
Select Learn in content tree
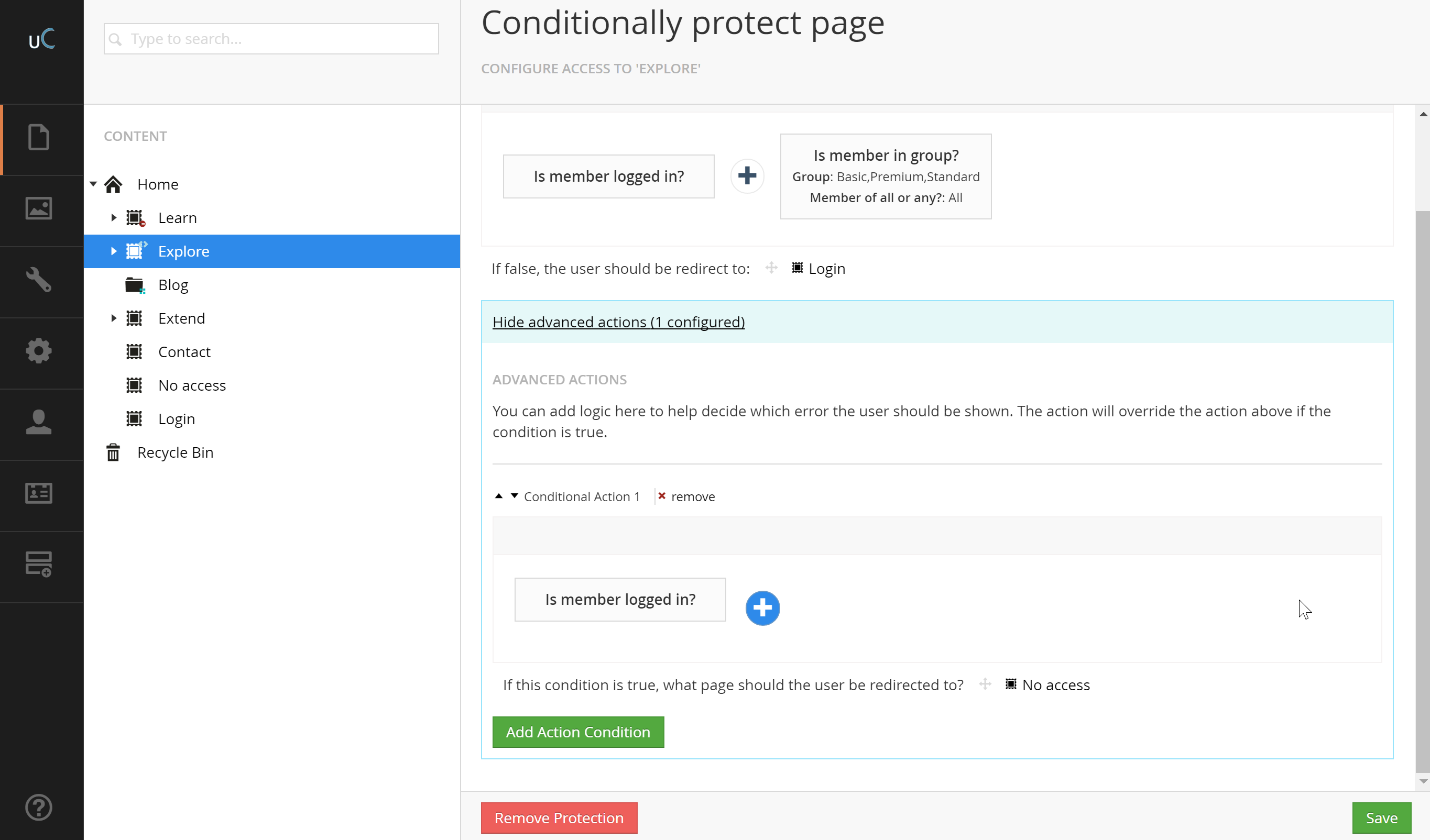click(x=178, y=218)
